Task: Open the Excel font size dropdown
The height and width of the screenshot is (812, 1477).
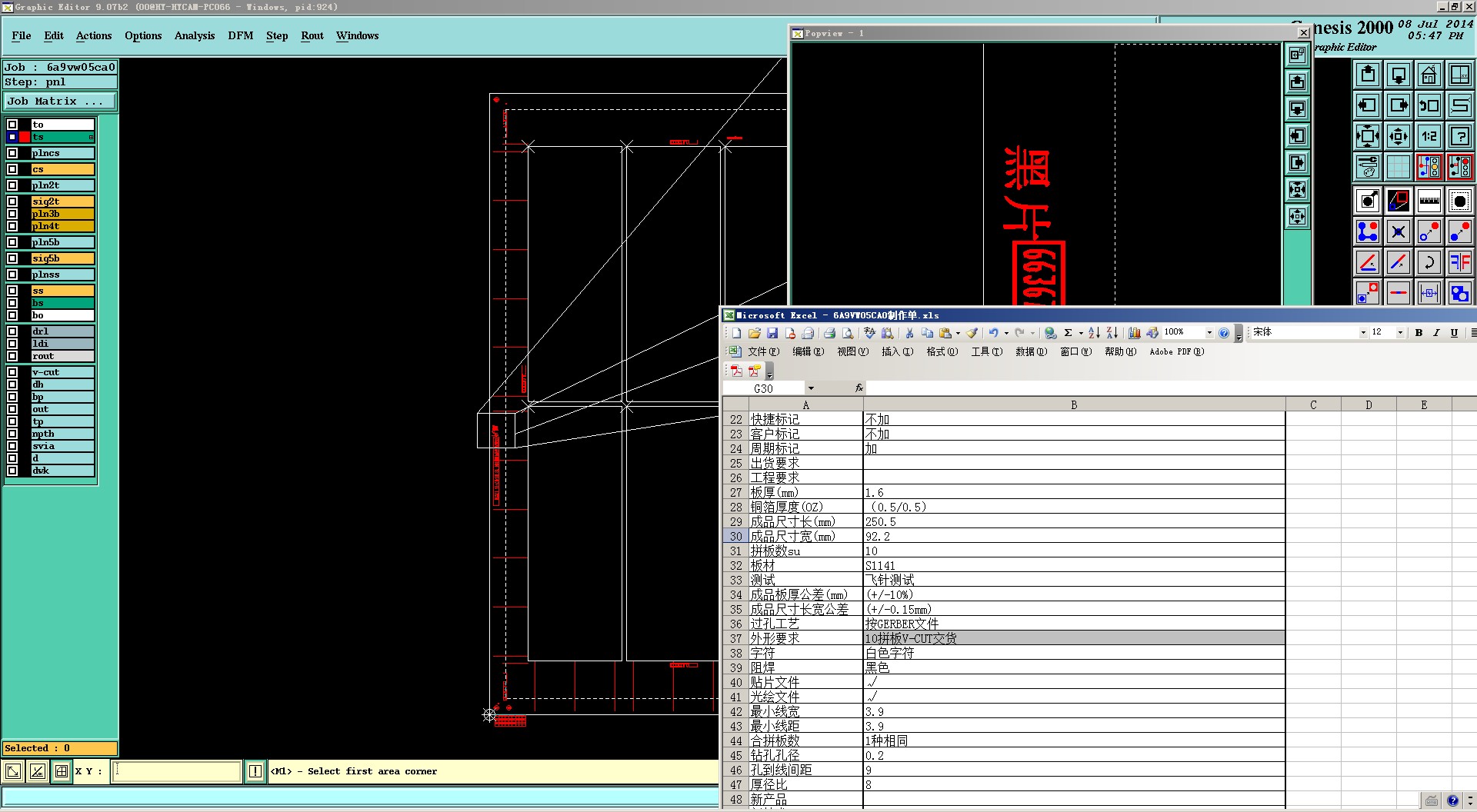Action: [x=1400, y=333]
